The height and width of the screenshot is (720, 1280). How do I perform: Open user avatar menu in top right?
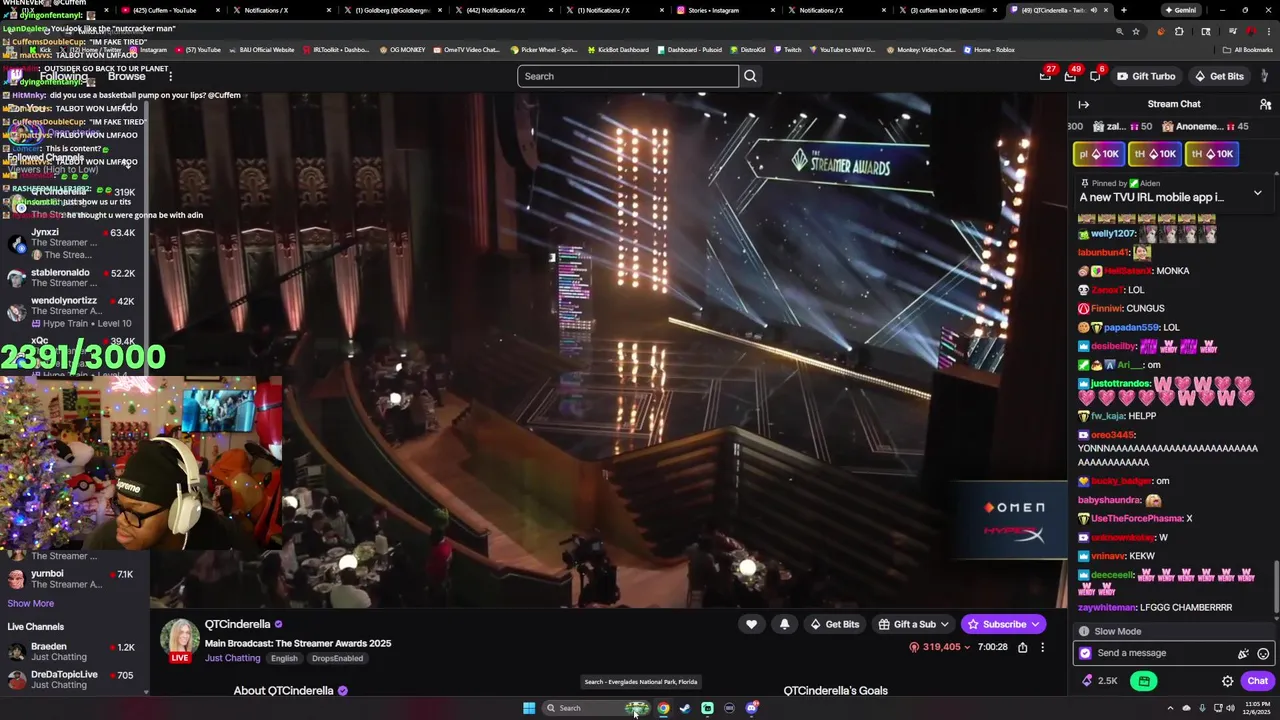coord(1266,76)
